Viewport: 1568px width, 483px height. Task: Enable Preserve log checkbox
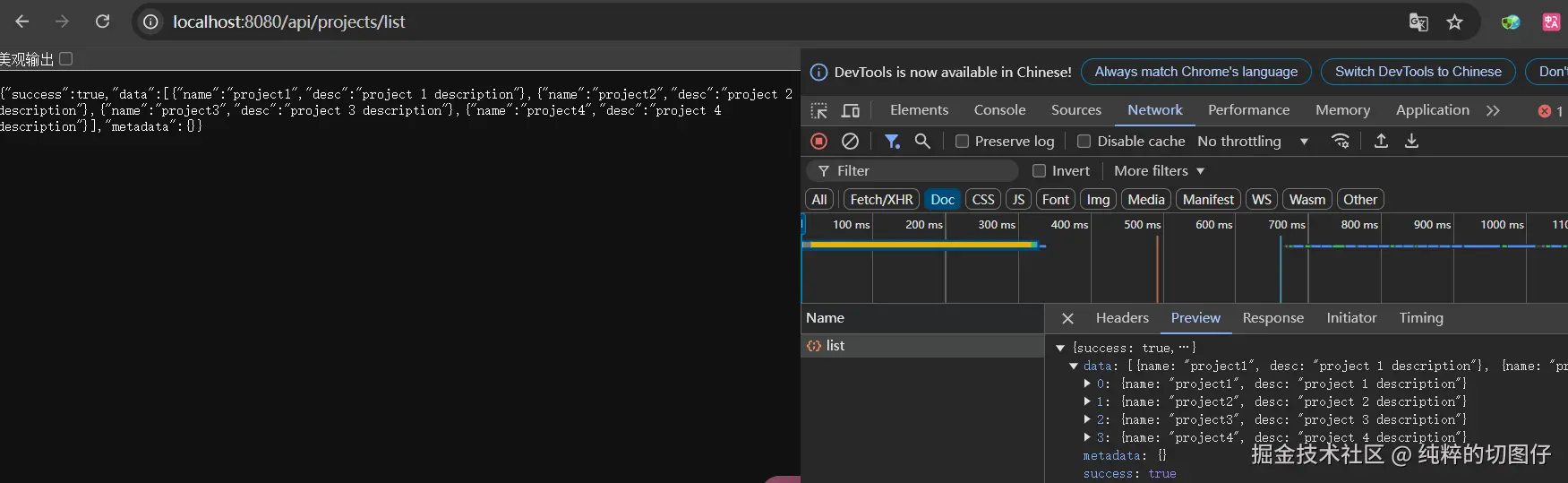tap(962, 142)
